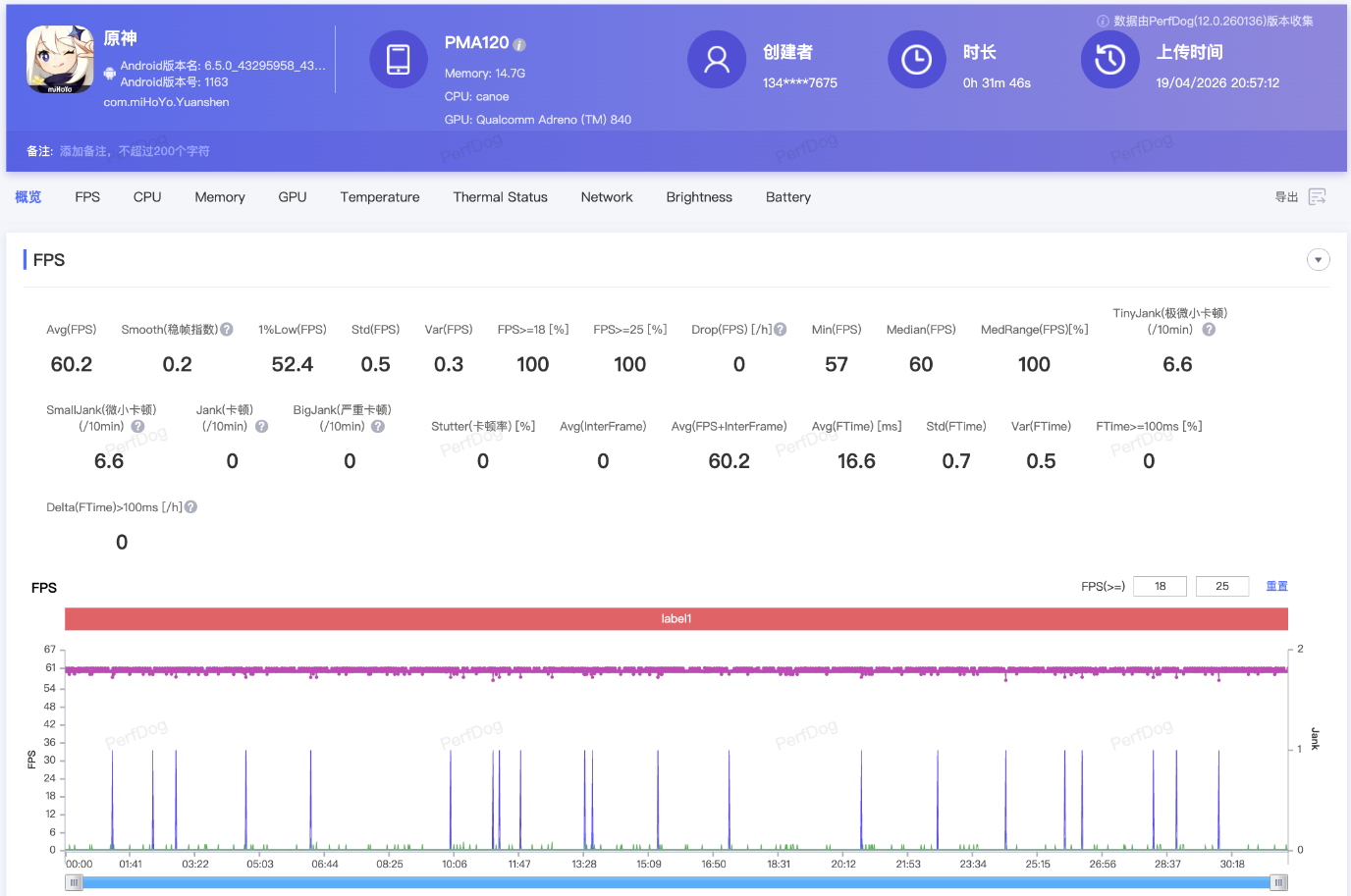Open help icon next to Smooth index
Viewport: 1351px width, 896px height.
[x=227, y=330]
